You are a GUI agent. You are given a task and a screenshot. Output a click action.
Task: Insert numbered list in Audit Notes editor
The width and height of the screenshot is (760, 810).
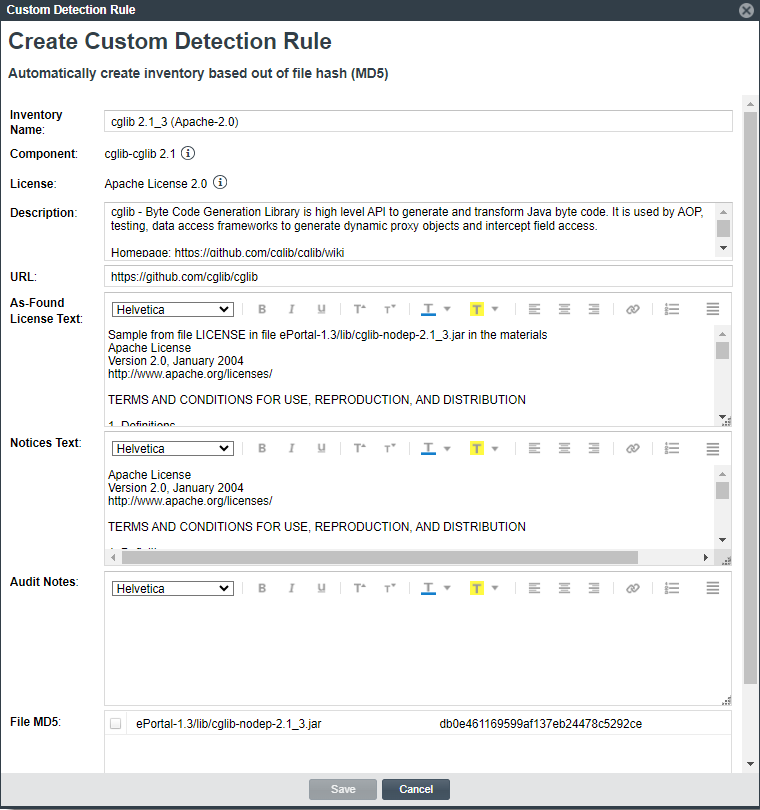(x=672, y=589)
